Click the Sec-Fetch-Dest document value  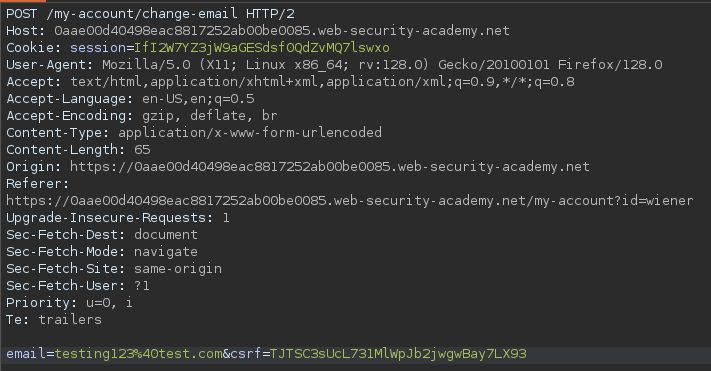click(166, 234)
